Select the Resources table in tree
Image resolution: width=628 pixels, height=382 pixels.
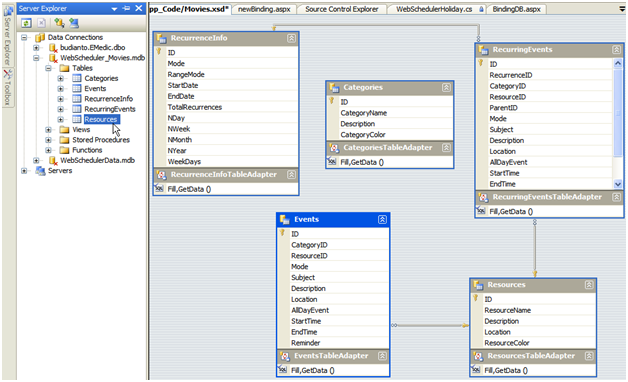click(x=101, y=119)
